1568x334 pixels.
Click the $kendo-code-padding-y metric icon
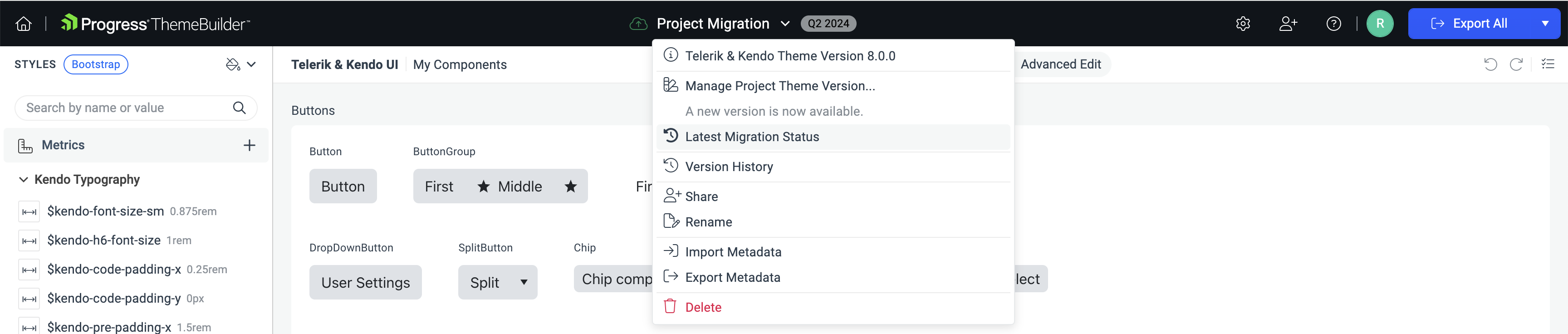[29, 299]
